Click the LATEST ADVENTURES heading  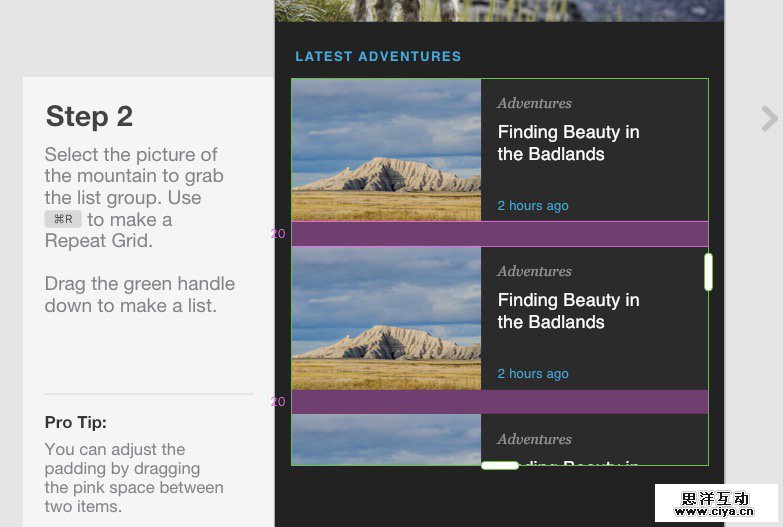(378, 57)
